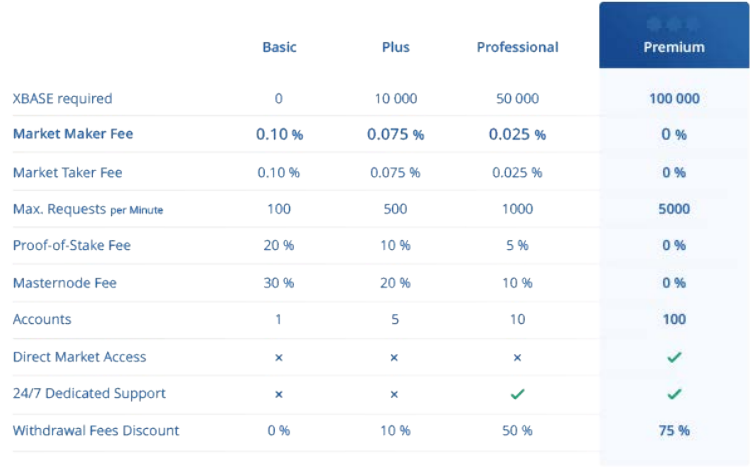
Task: Click the Professional Direct Market Access cross icon
Action: pos(517,357)
